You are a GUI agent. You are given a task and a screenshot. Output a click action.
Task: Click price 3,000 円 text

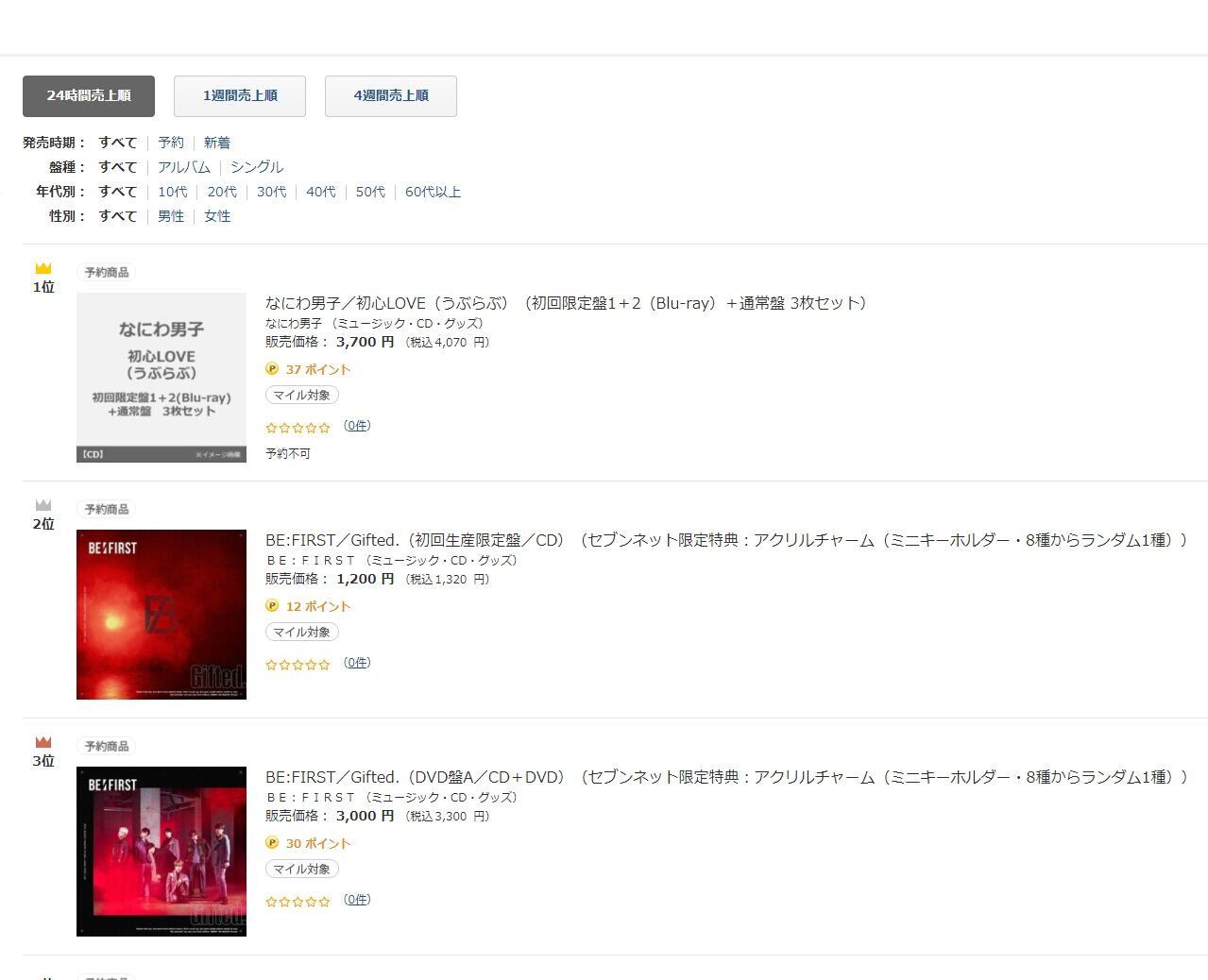366,816
